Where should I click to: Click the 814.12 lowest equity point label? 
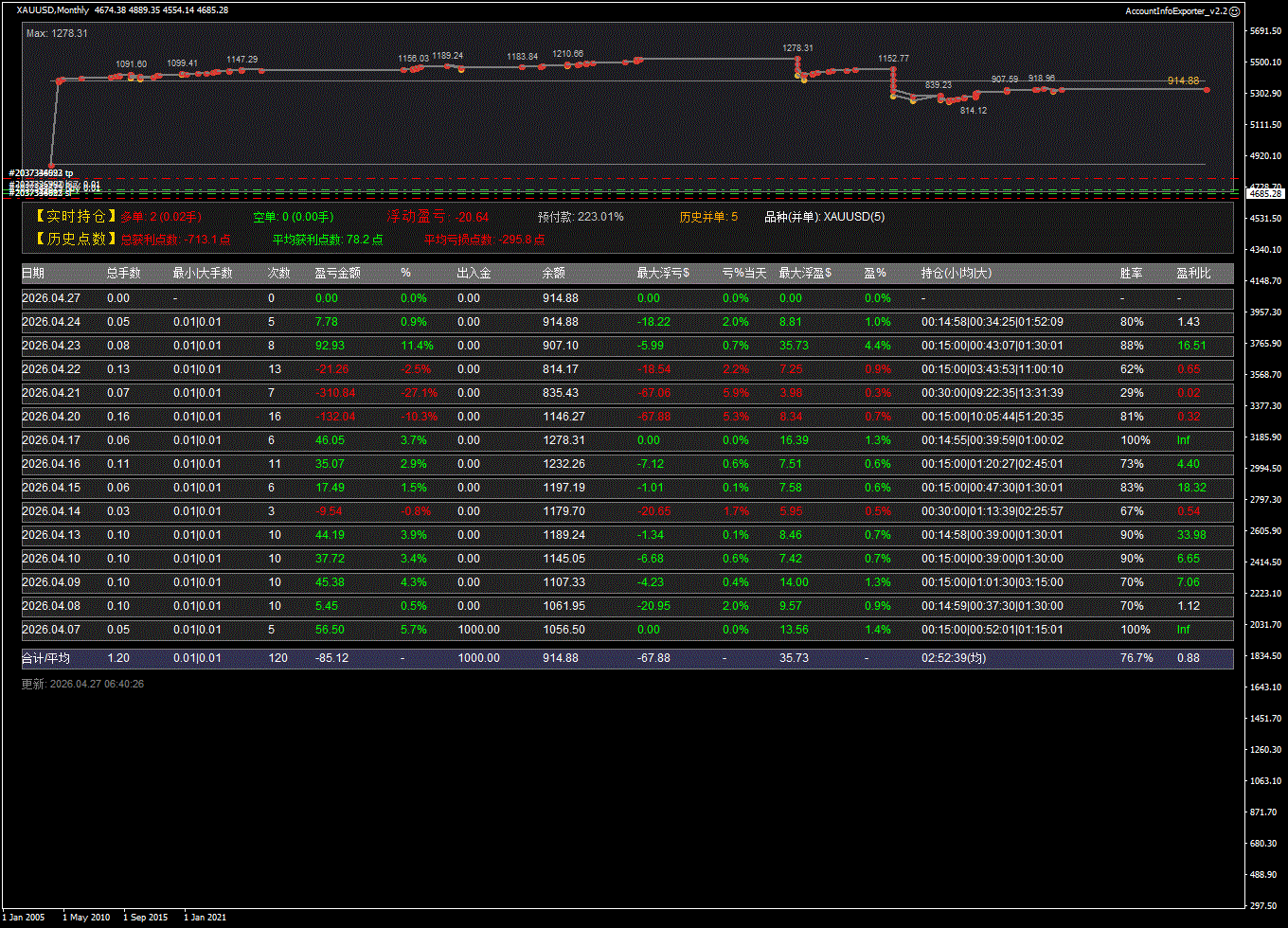coord(973,111)
